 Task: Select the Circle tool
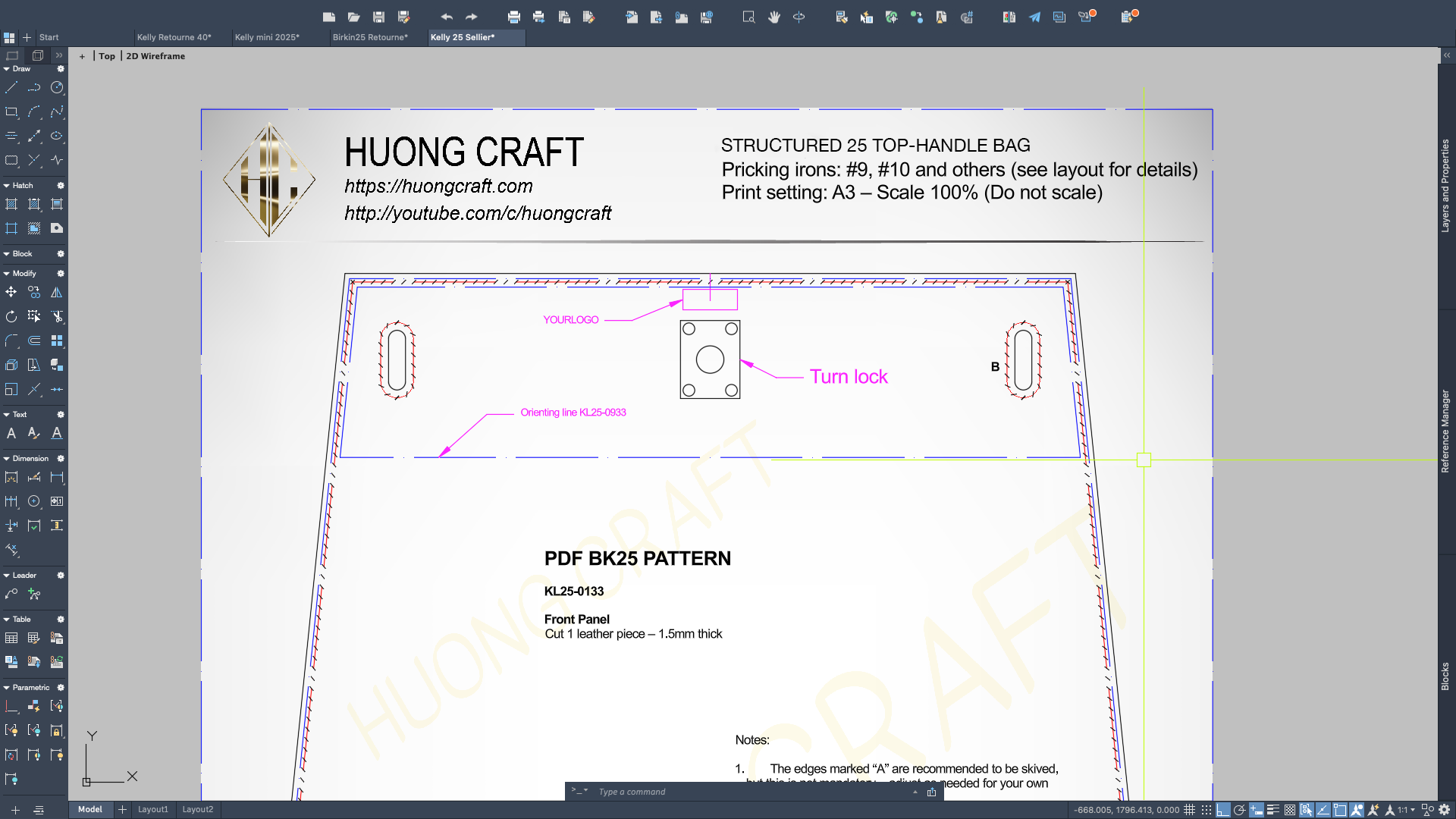coord(57,88)
